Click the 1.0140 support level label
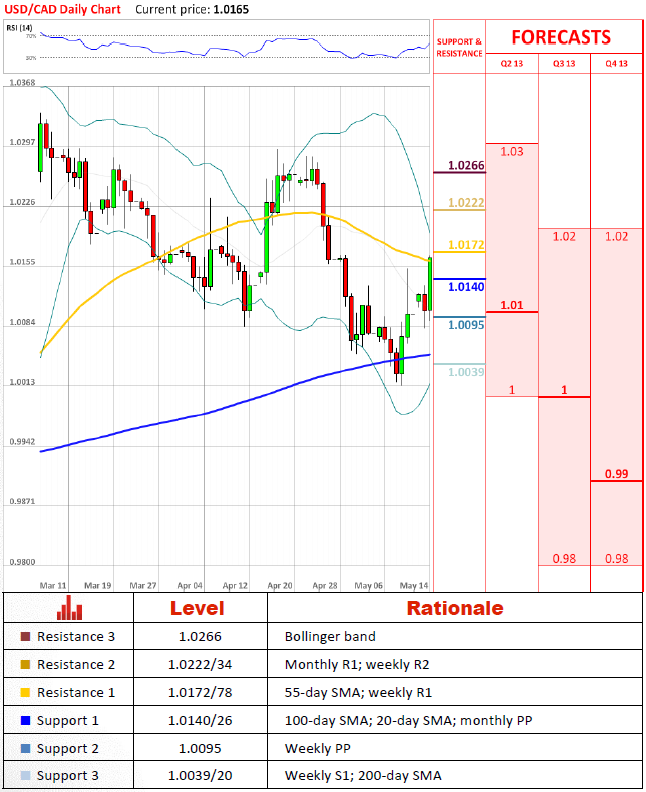The height and width of the screenshot is (792, 646). pos(466,287)
